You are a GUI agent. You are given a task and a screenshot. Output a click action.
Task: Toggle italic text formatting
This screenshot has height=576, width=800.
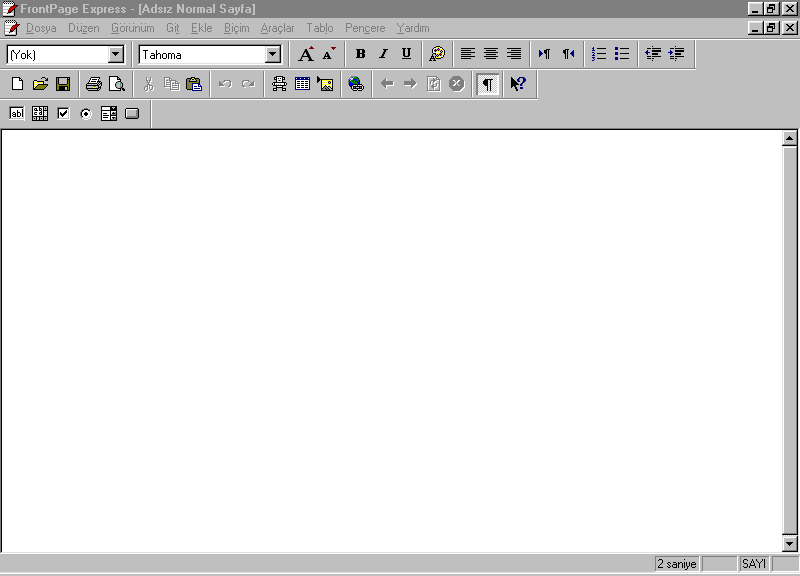[383, 54]
